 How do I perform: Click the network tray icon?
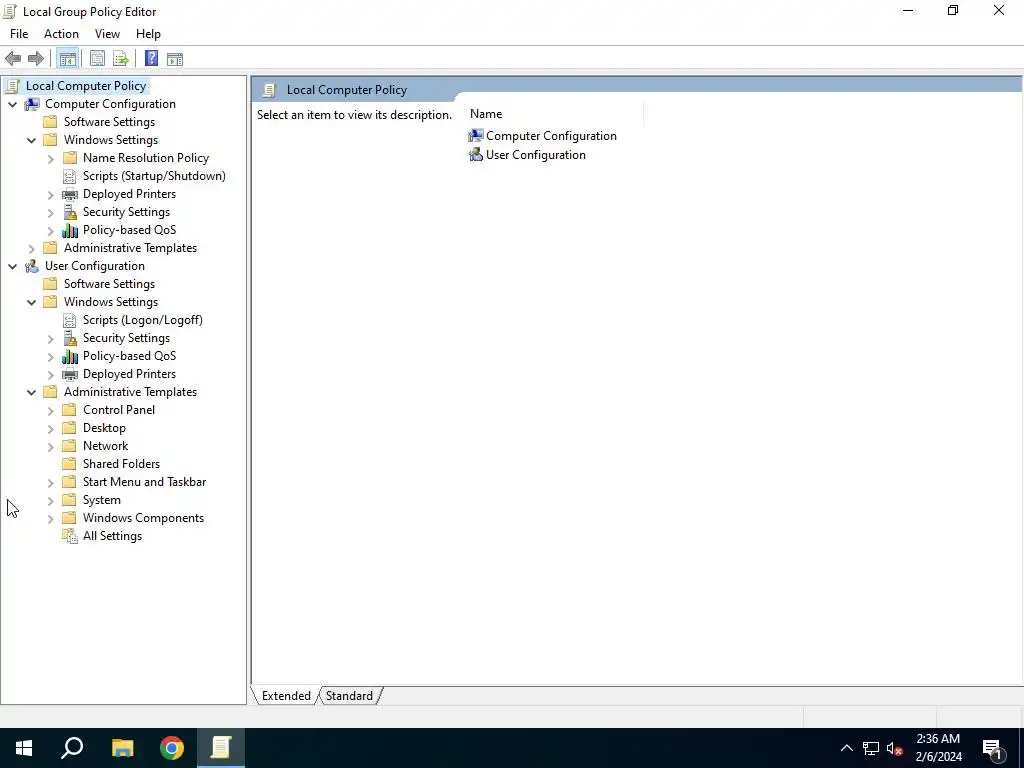(871, 748)
